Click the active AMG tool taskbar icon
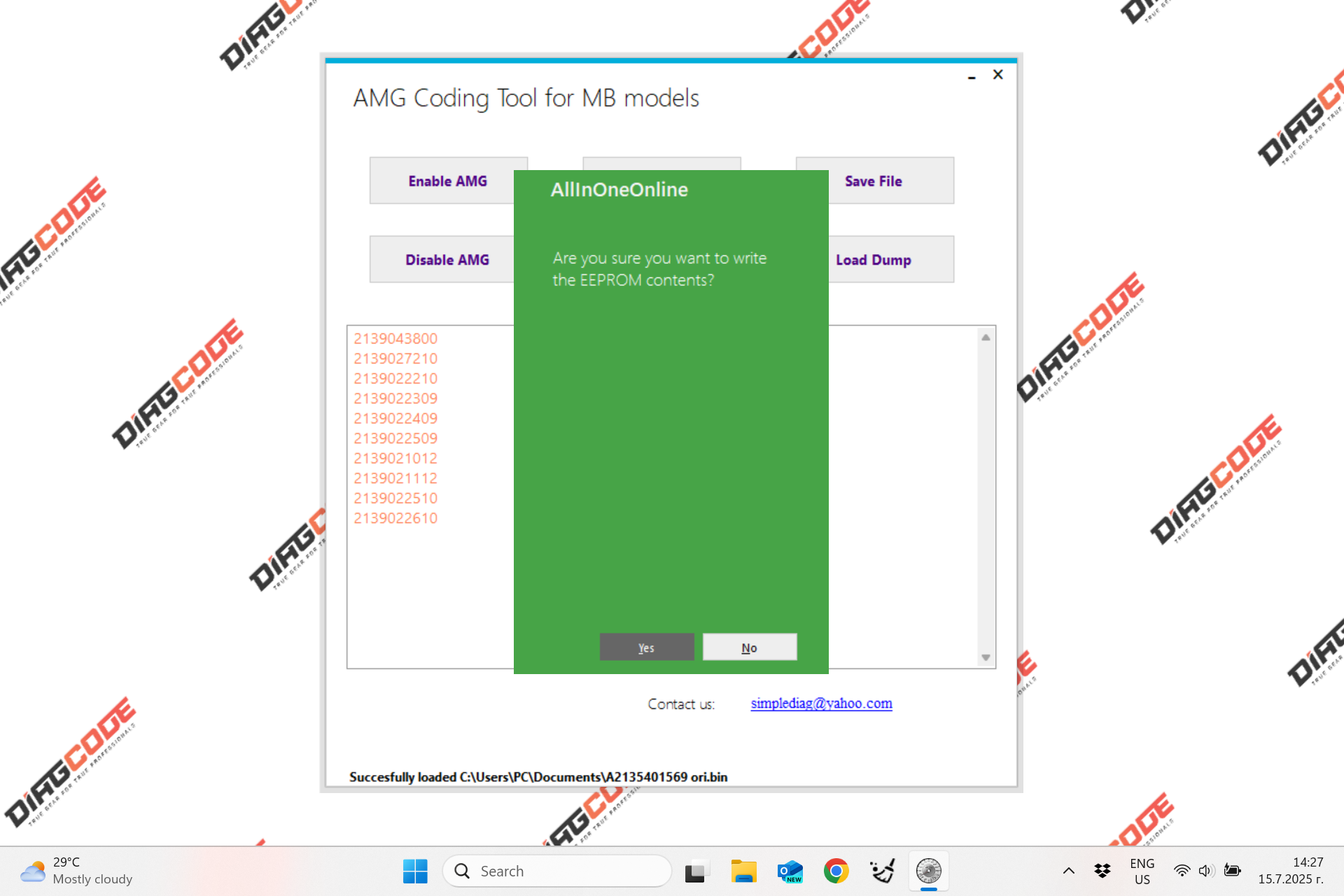The image size is (1344, 896). coord(929,871)
